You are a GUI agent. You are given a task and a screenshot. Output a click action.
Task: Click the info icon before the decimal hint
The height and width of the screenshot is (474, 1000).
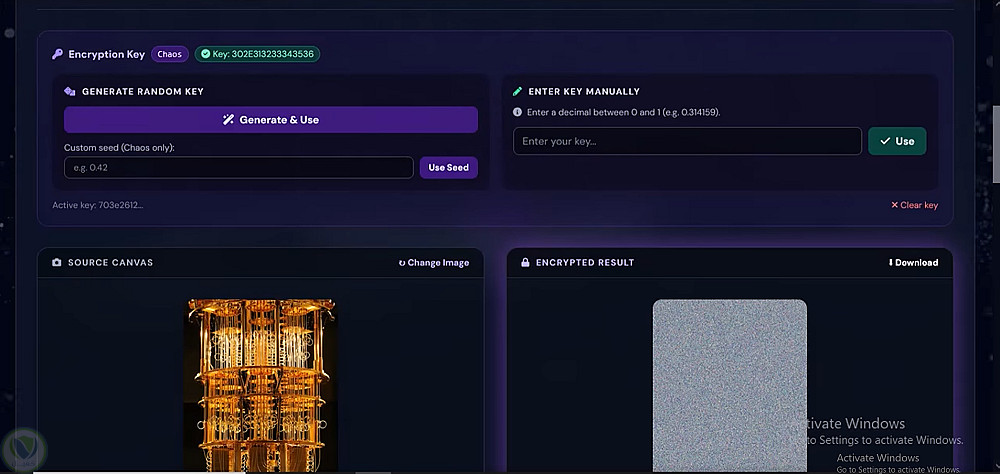point(518,112)
